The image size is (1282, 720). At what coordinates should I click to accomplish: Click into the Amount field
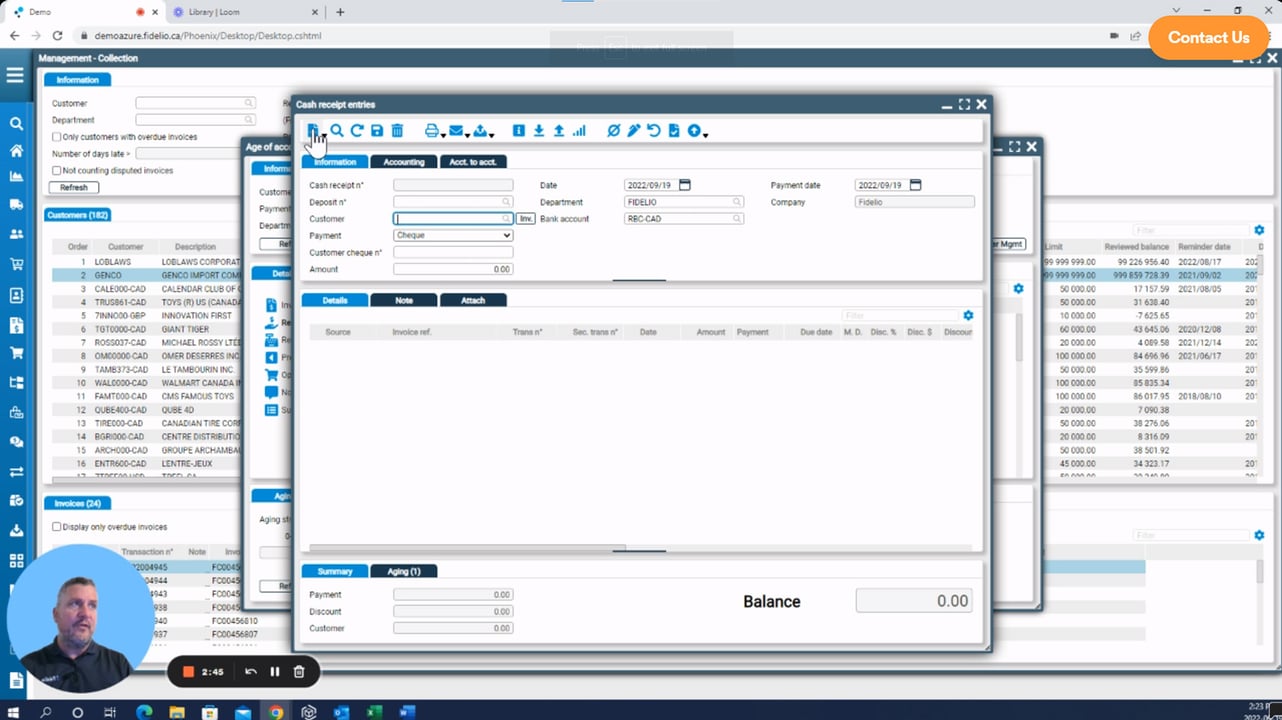[x=453, y=270]
